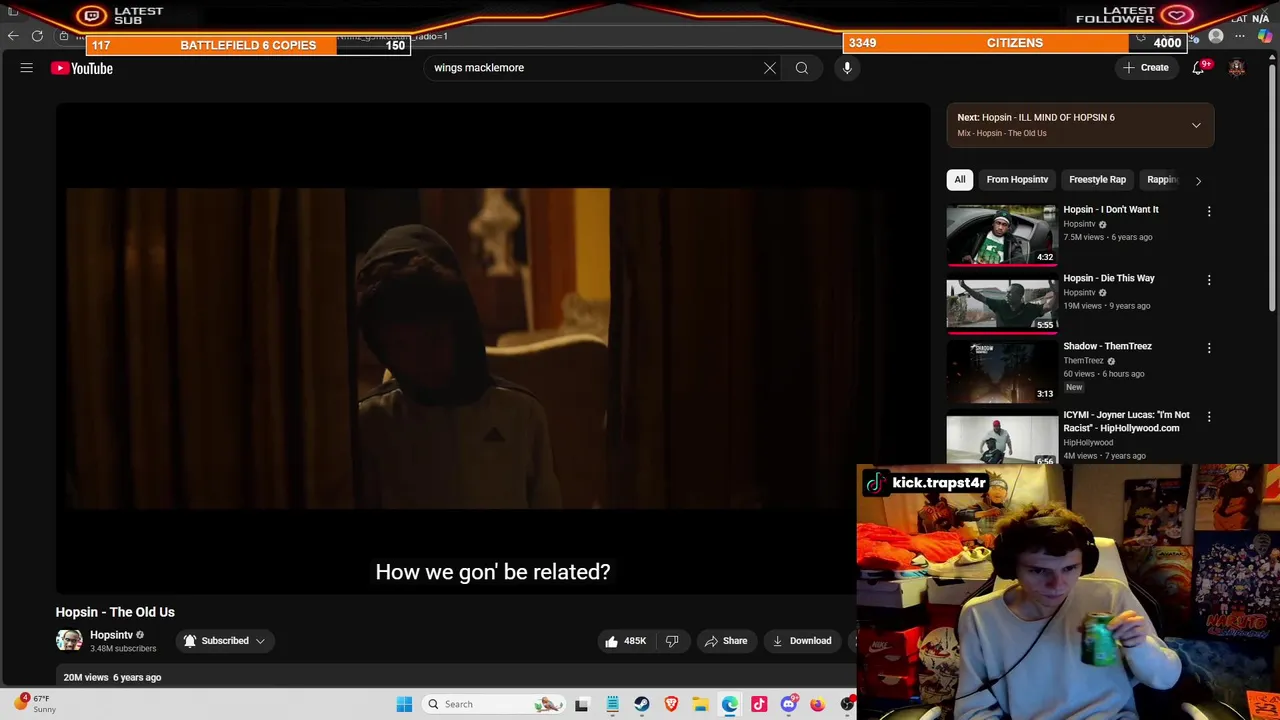Image resolution: width=1280 pixels, height=720 pixels.
Task: Open Brave browser from the taskbar
Action: click(671, 704)
